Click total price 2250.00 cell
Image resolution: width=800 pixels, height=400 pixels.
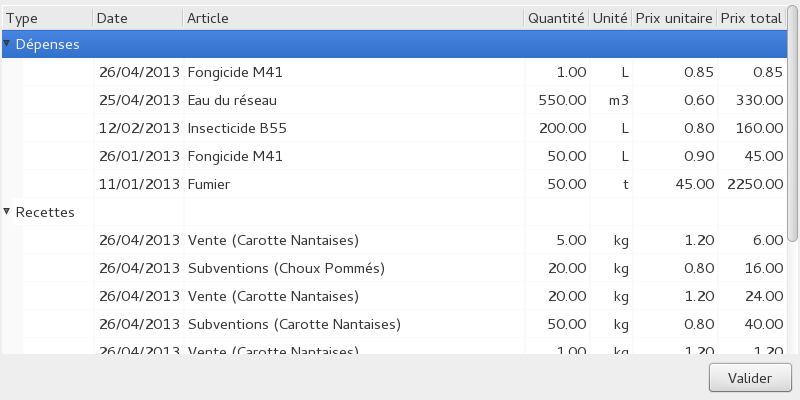coord(755,184)
